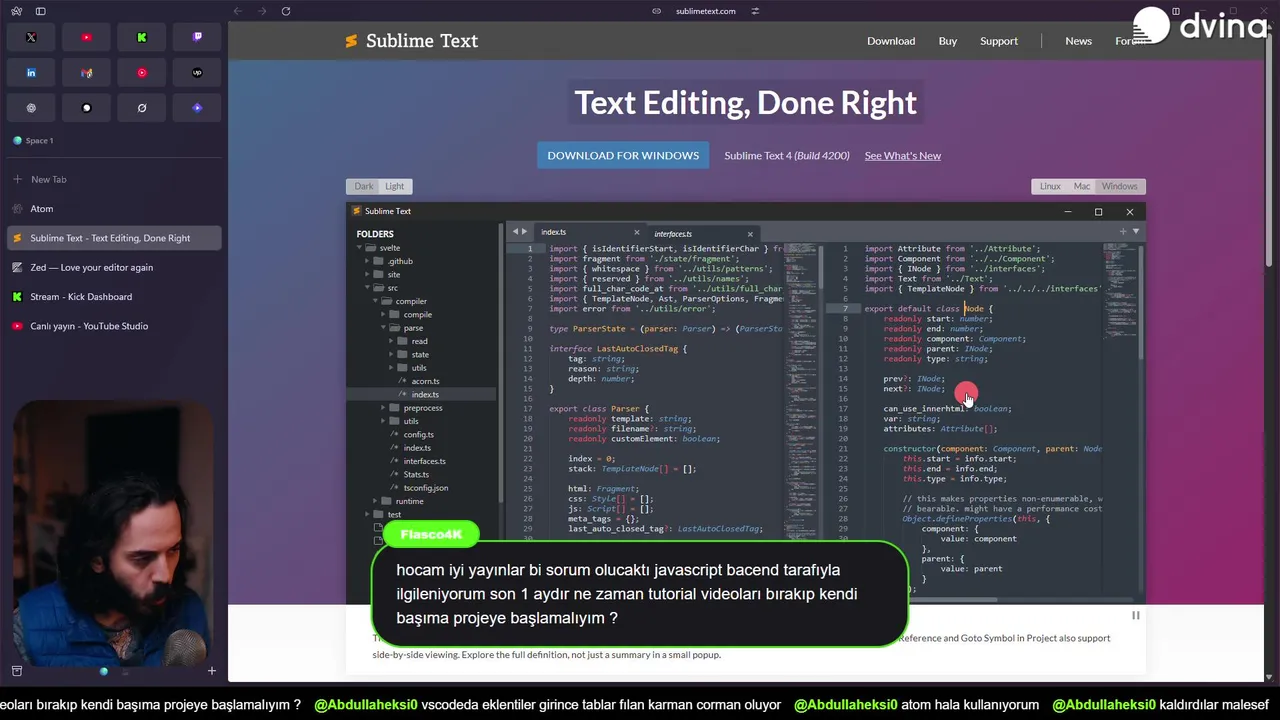Select tsconfig.json in the preview file tree
Screen dimensions: 1280x720
tap(426, 488)
